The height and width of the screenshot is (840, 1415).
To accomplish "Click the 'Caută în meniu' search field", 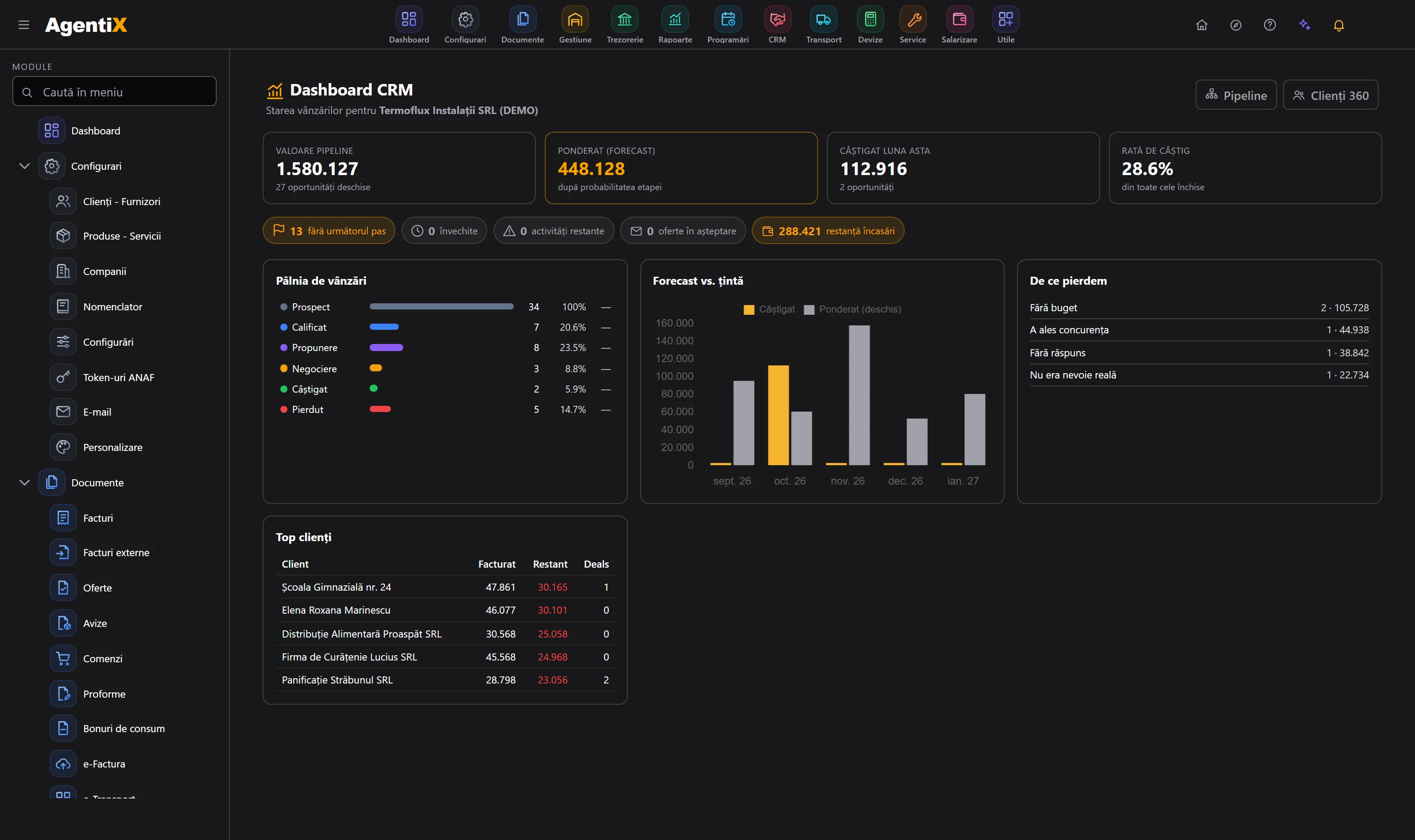I will pos(115,92).
